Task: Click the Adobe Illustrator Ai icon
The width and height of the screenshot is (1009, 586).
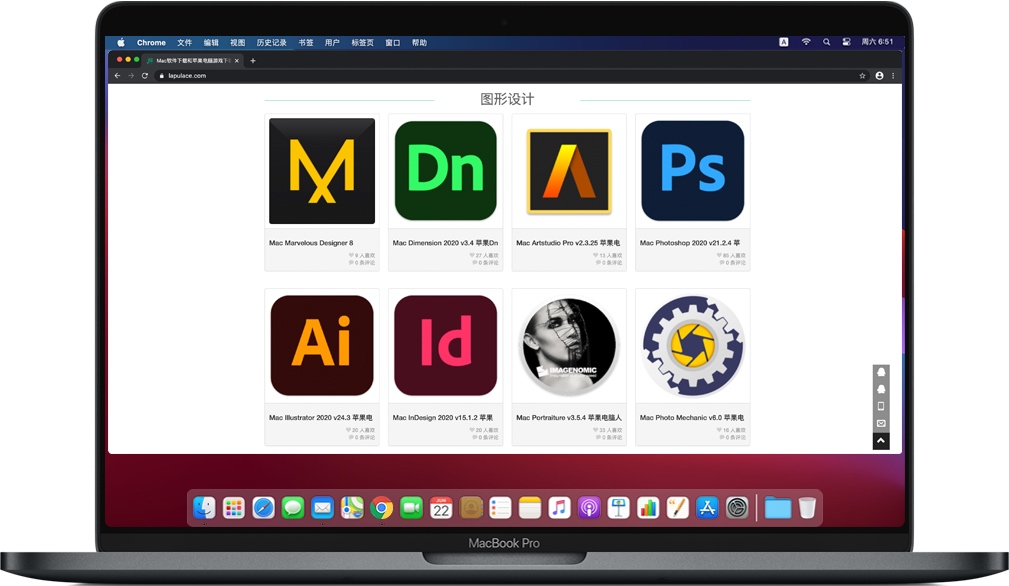Action: coord(321,346)
